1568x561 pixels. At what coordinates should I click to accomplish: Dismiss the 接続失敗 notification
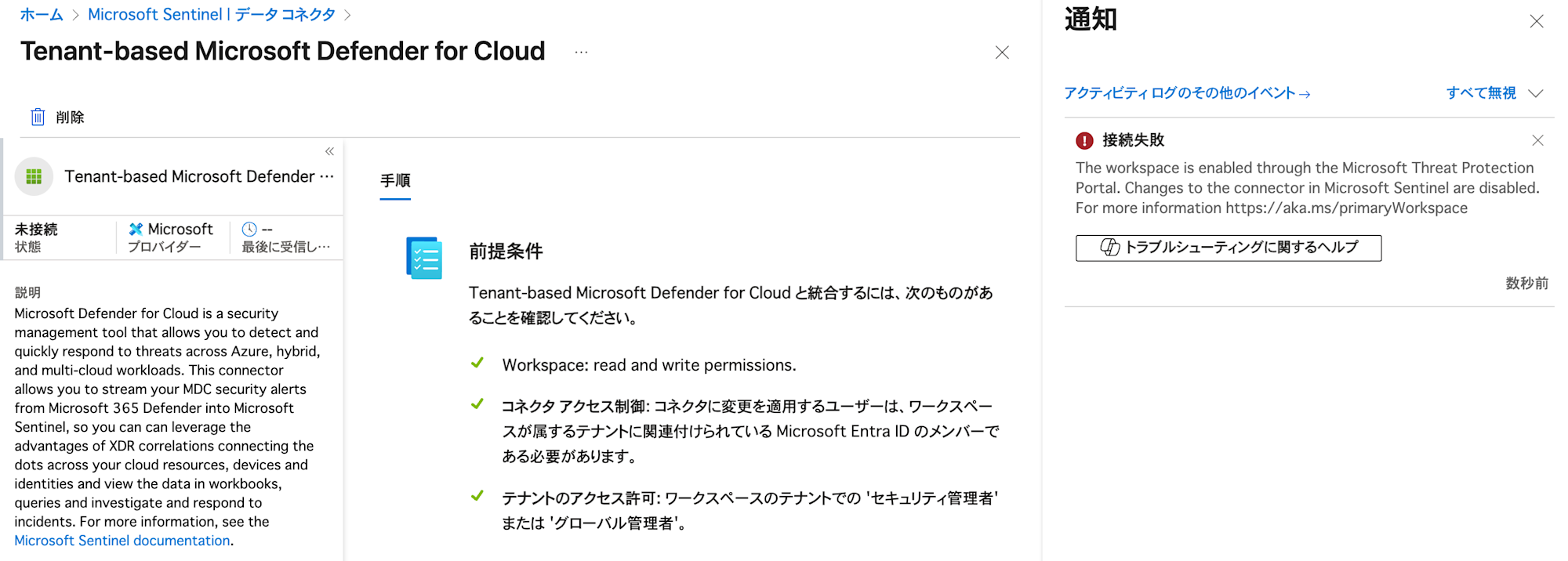pyautogui.click(x=1537, y=140)
